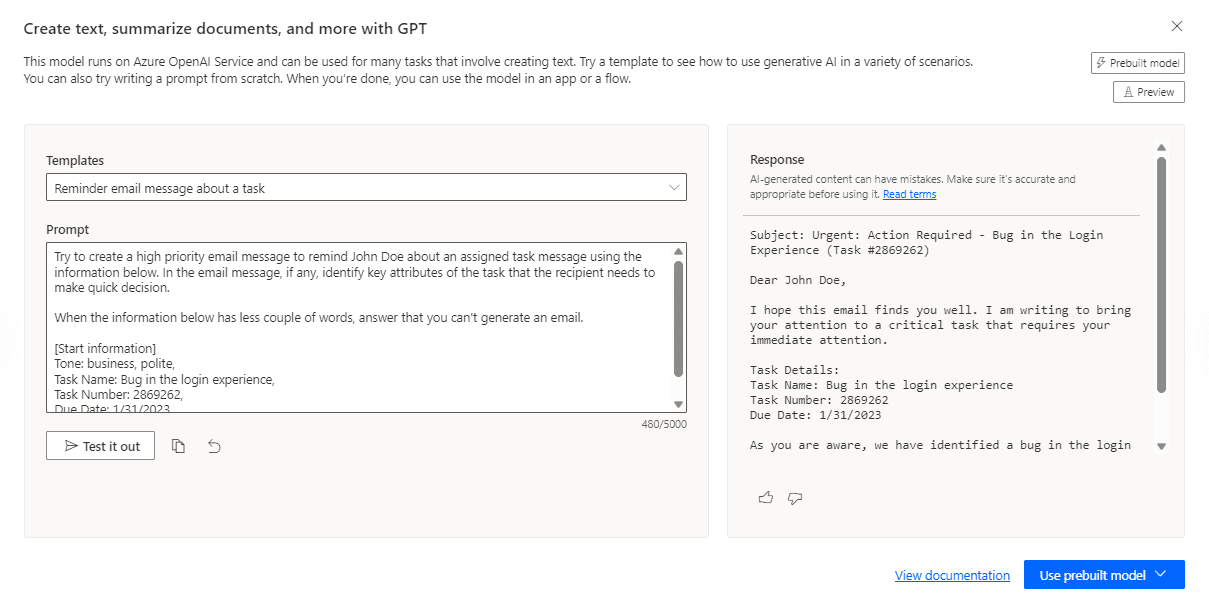Click the Prompt box scroll-down arrow
Screen dimensions: 1209x610
click(x=679, y=404)
